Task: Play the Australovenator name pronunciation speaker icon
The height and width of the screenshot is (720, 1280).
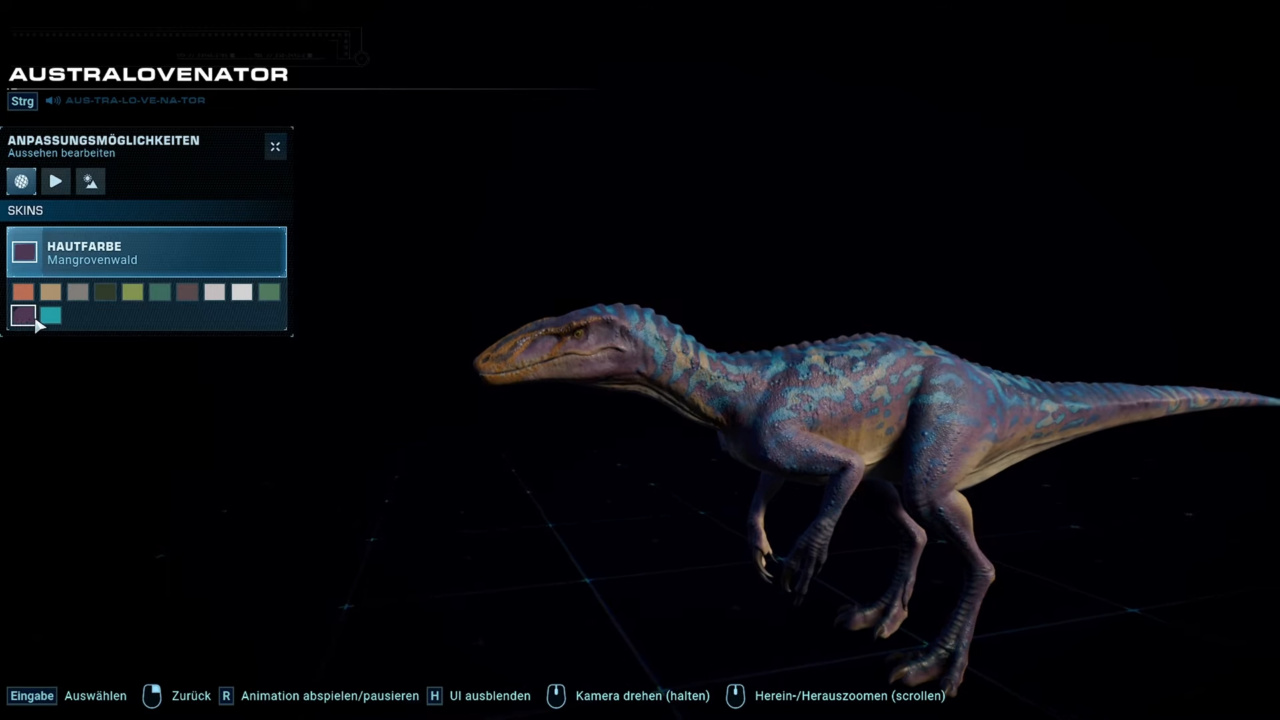Action: (53, 101)
